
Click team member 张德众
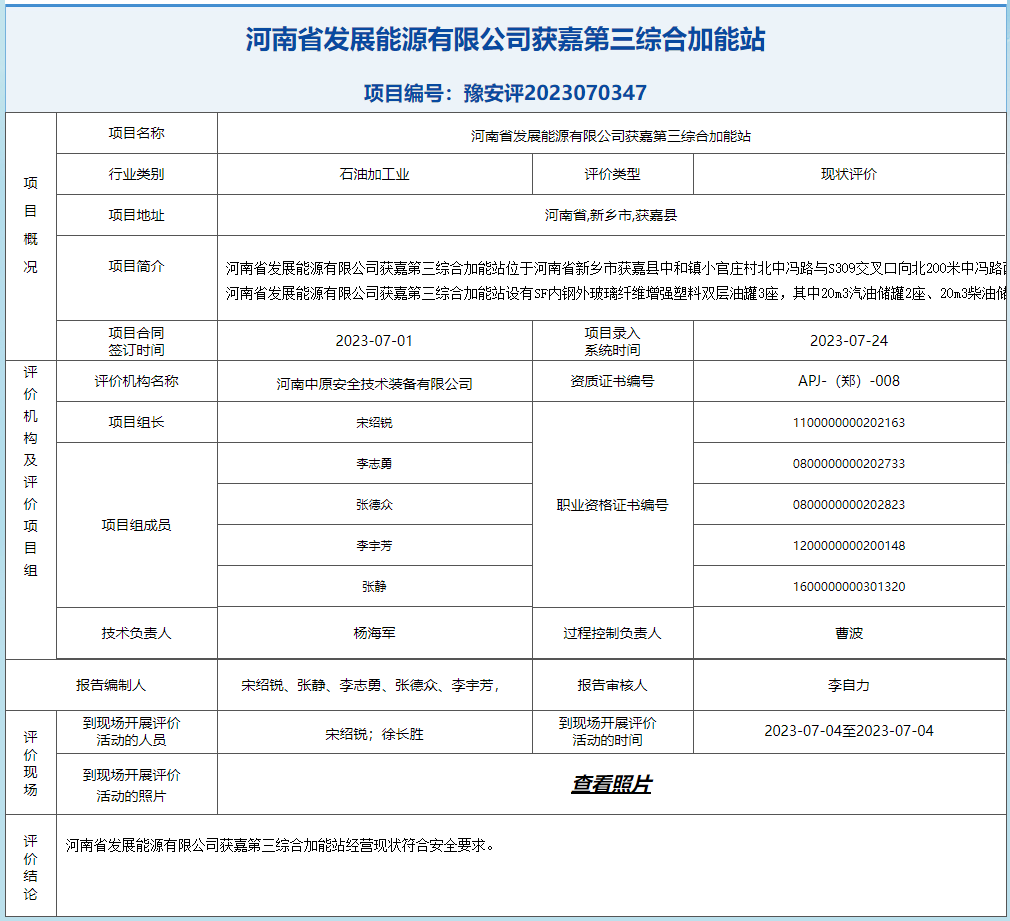[x=374, y=505]
